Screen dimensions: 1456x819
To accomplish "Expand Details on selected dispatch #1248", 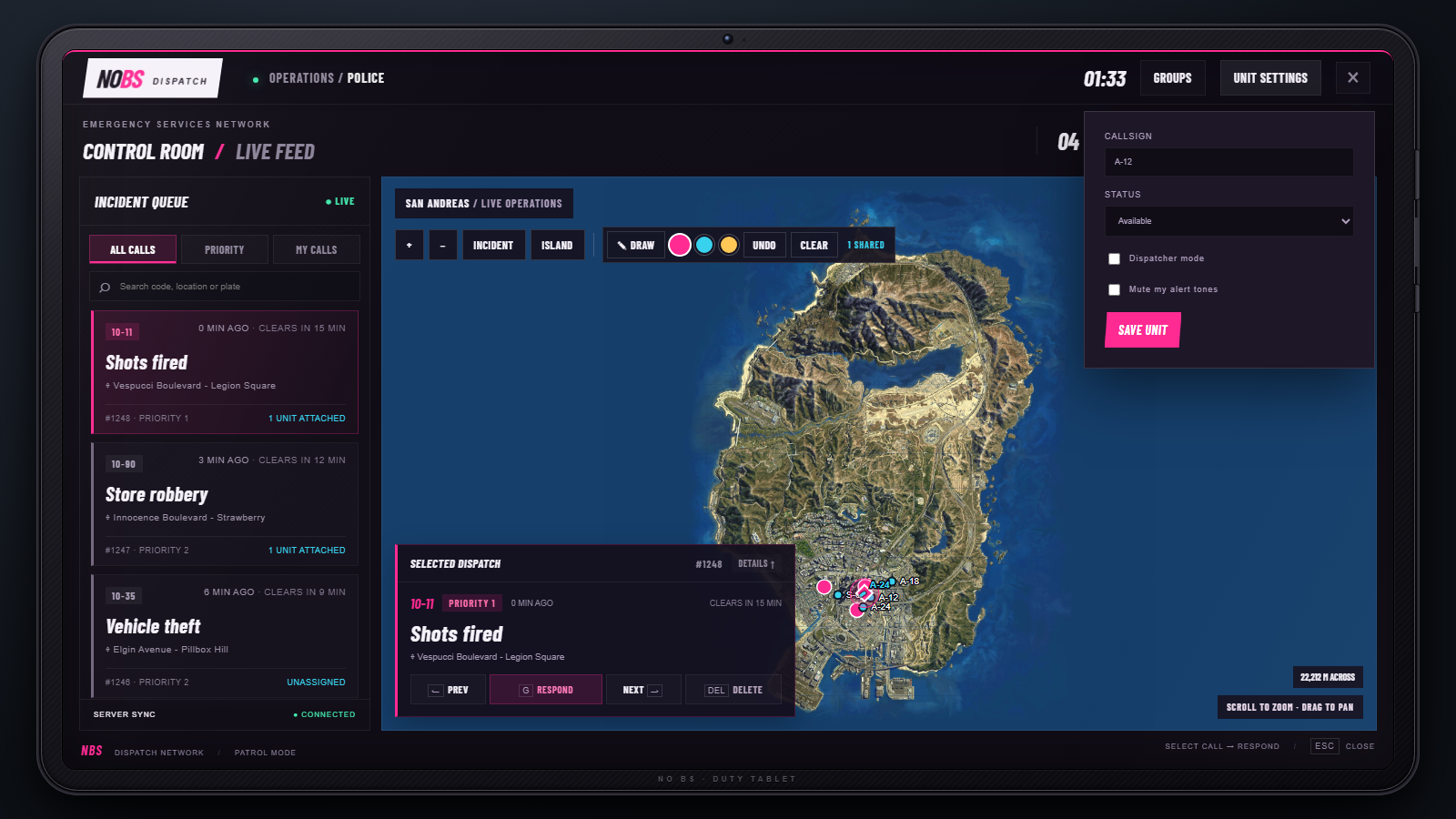I will pyautogui.click(x=756, y=564).
